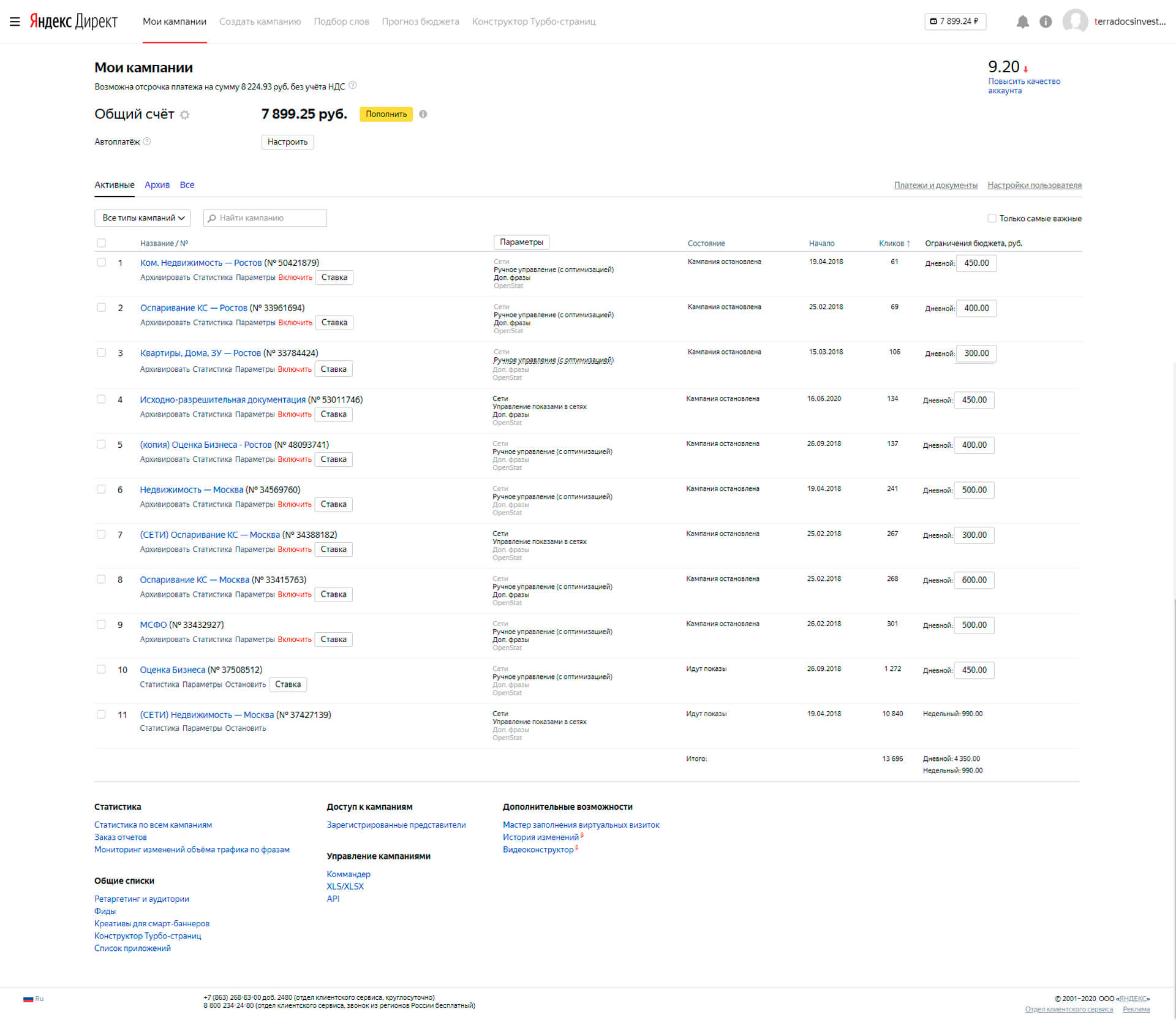1176x1020 pixels.
Task: Check the box for МСФО campaign
Action: 101,624
